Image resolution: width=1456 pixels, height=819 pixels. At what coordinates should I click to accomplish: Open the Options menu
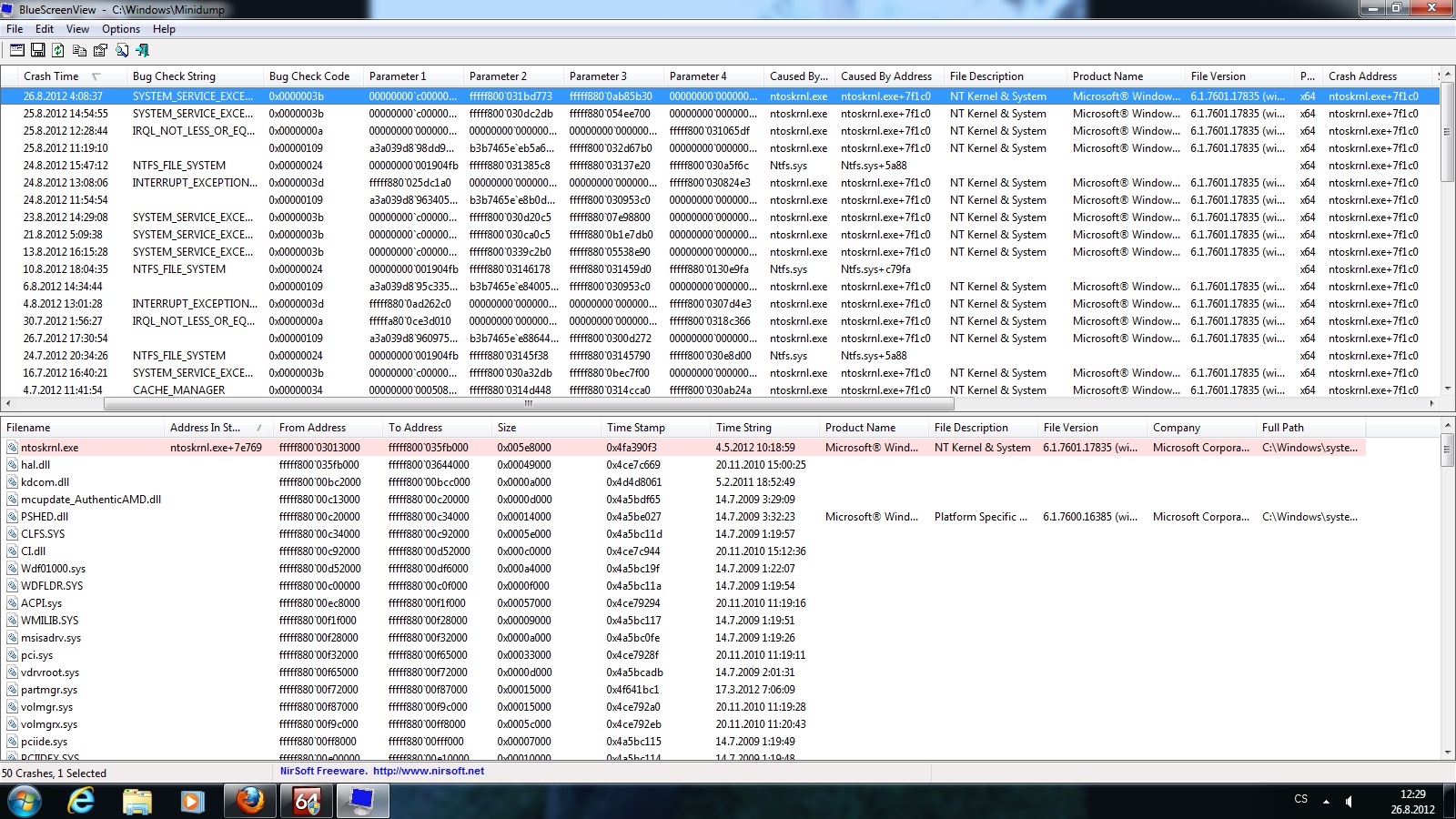point(120,29)
